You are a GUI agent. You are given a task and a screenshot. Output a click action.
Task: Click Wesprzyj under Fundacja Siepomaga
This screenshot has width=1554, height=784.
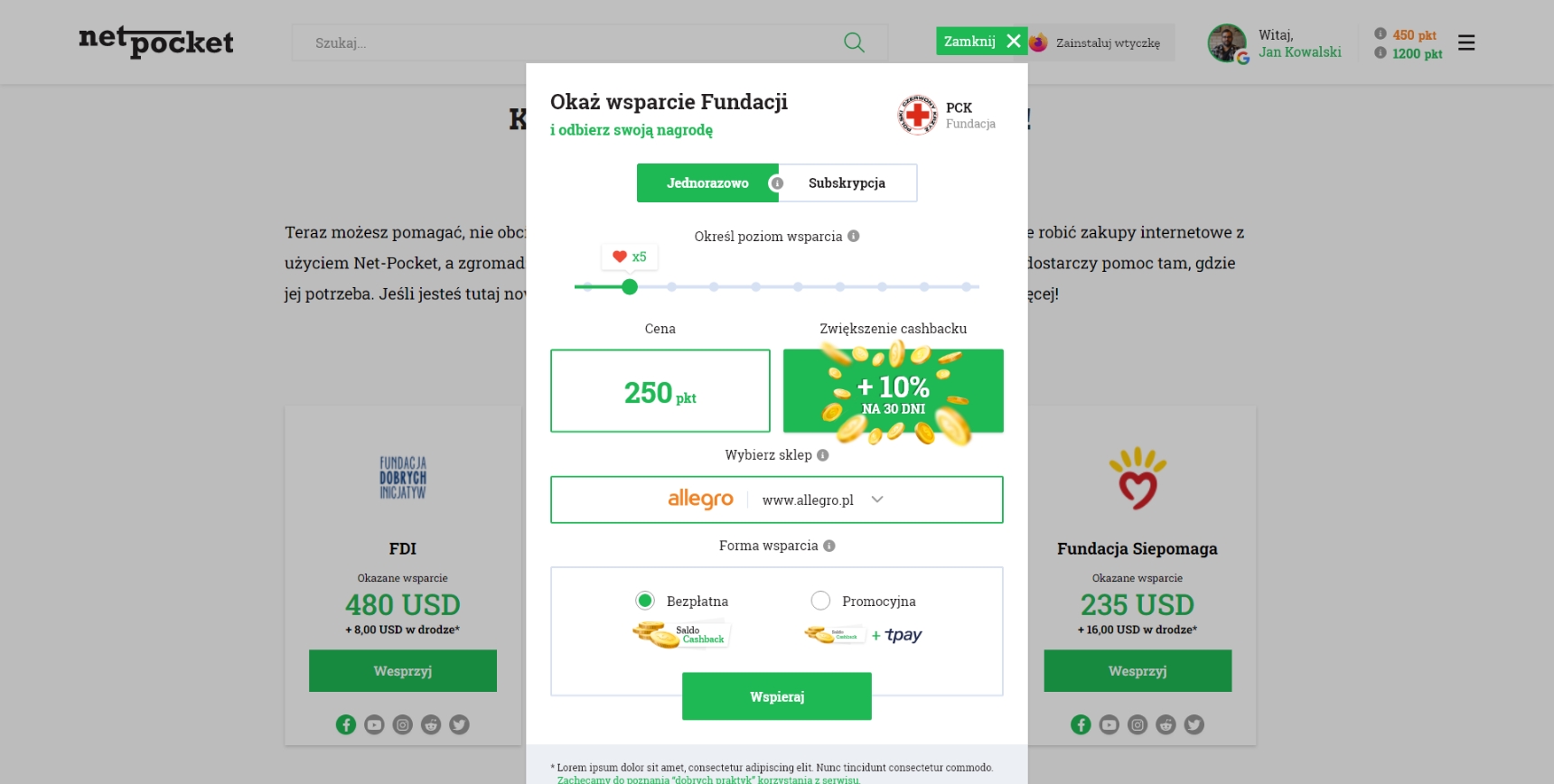[1137, 671]
